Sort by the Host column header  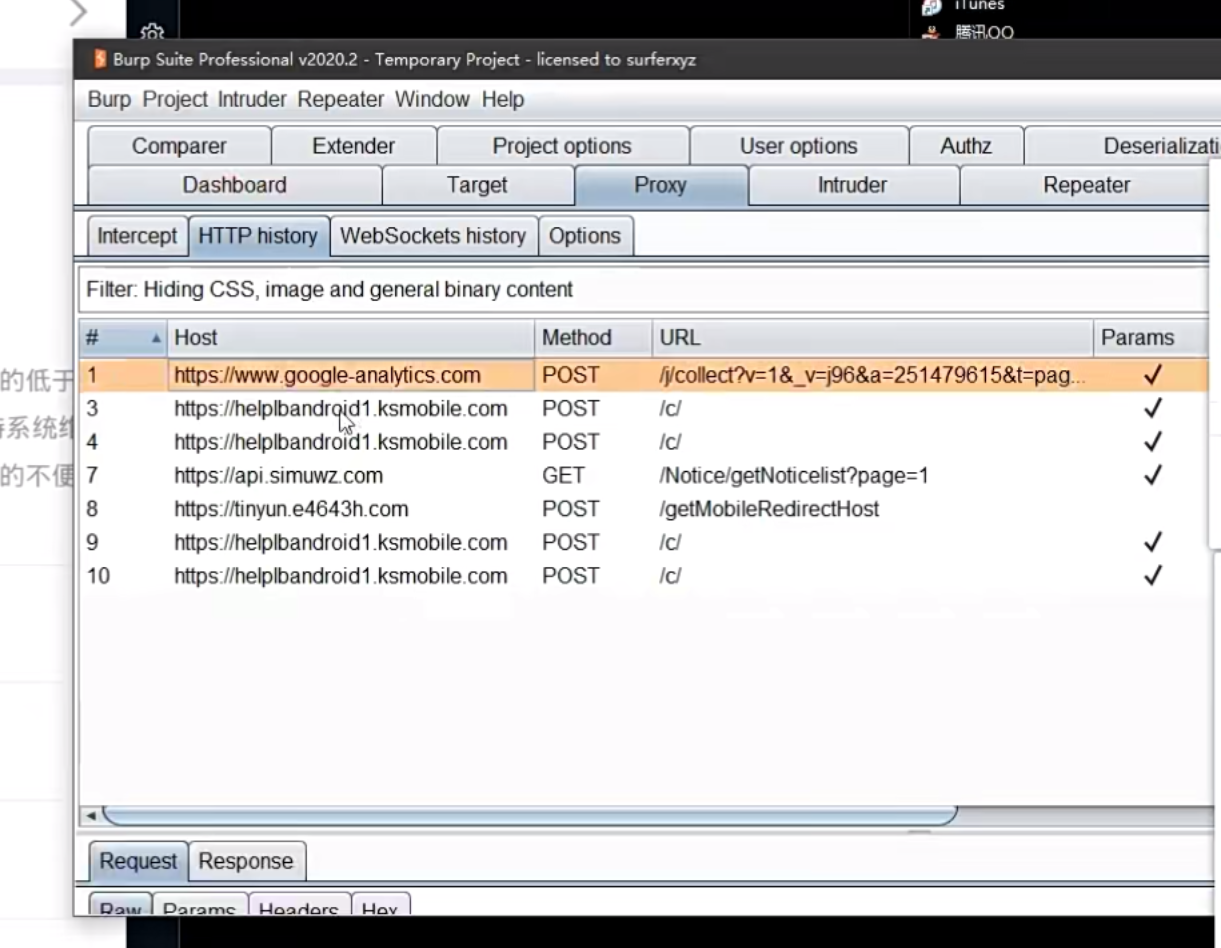coord(350,338)
